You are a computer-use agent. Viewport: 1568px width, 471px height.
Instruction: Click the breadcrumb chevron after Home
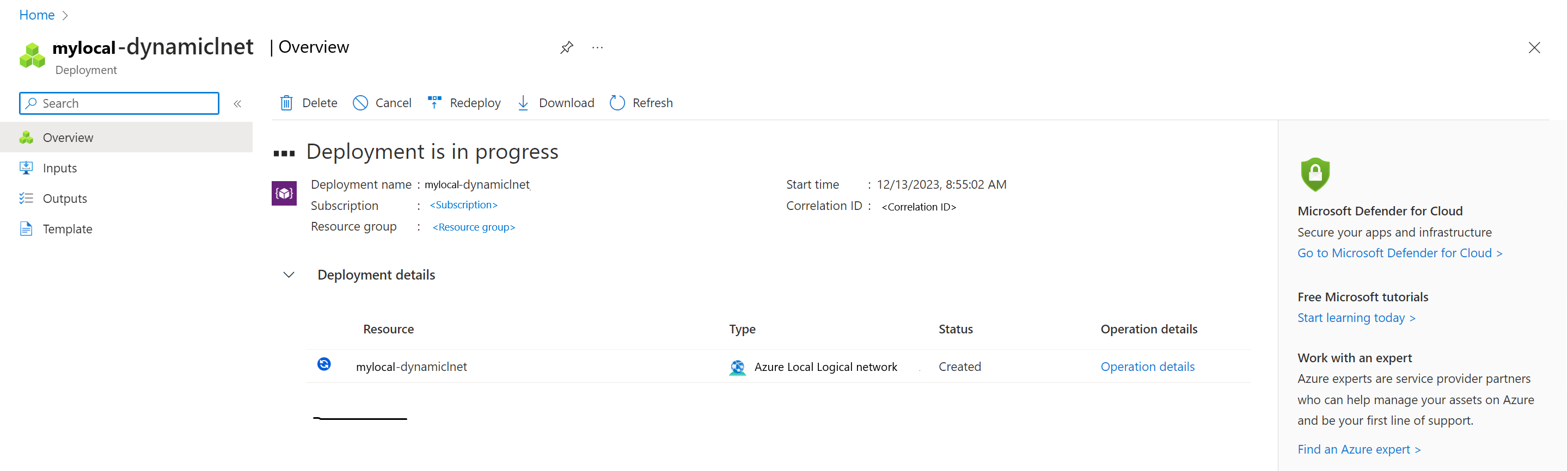65,15
